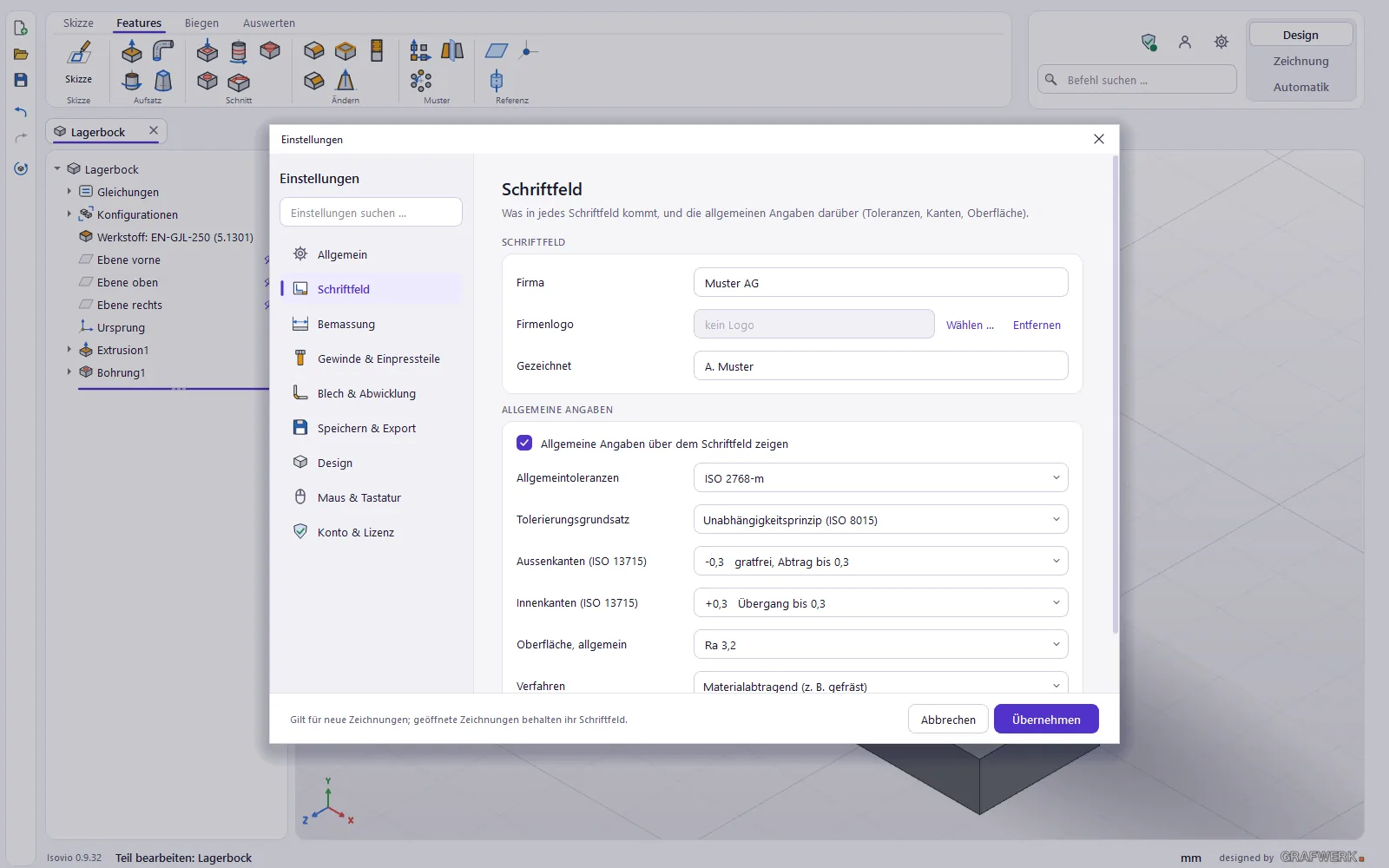Select the revolve boss tool in Aufsatz
Viewport: 1389px width, 868px height.
click(132, 81)
